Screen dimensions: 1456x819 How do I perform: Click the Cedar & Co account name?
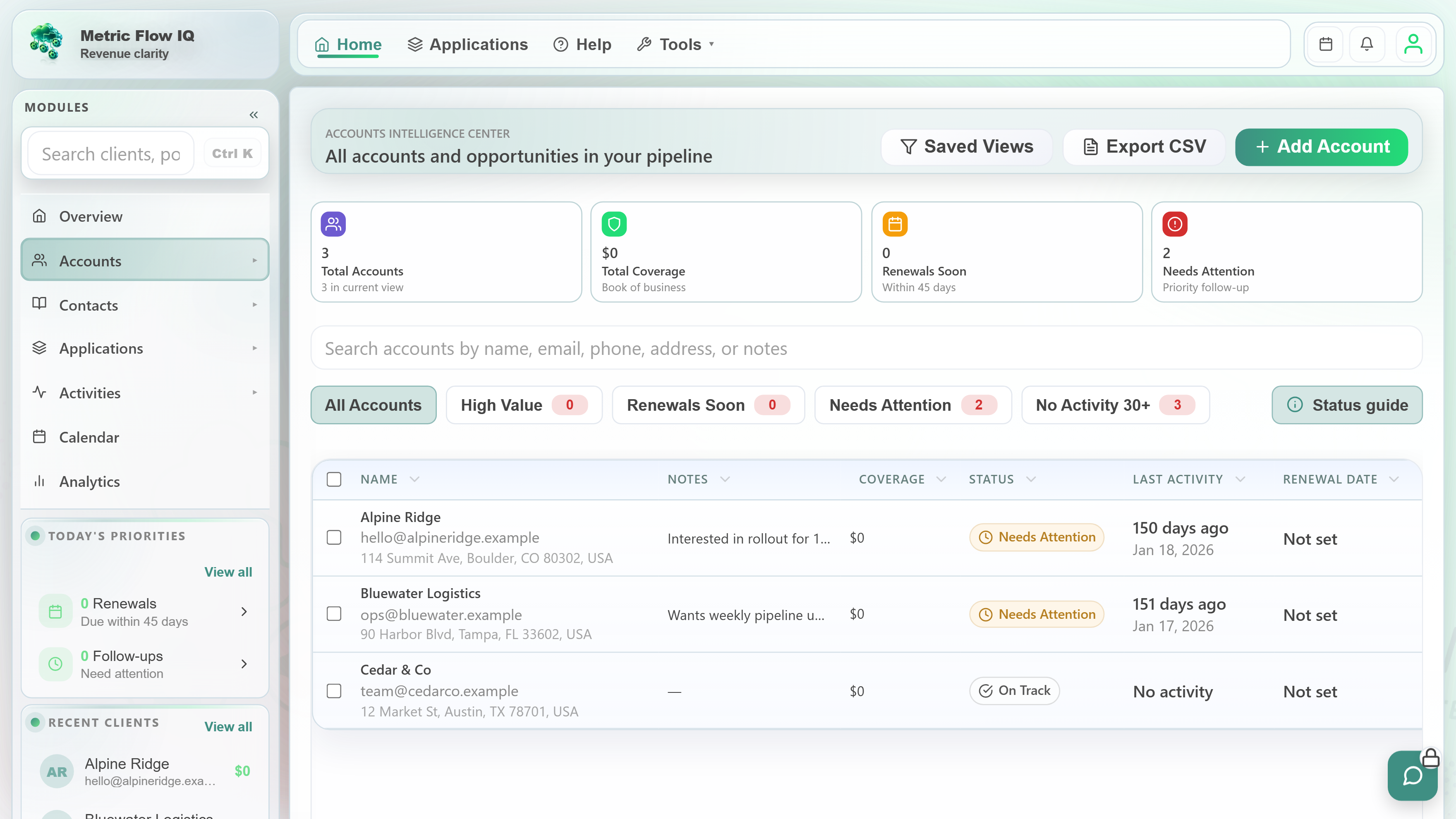click(396, 670)
